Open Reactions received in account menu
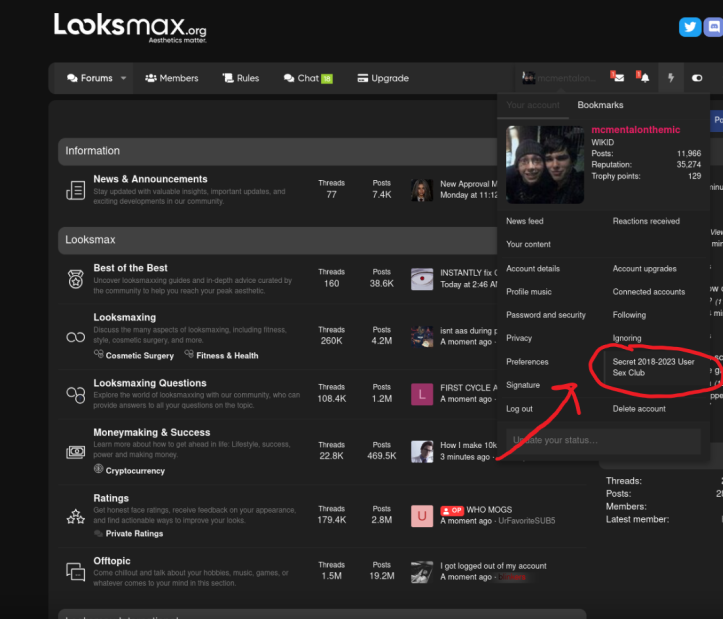This screenshot has width=723, height=619. pos(646,221)
